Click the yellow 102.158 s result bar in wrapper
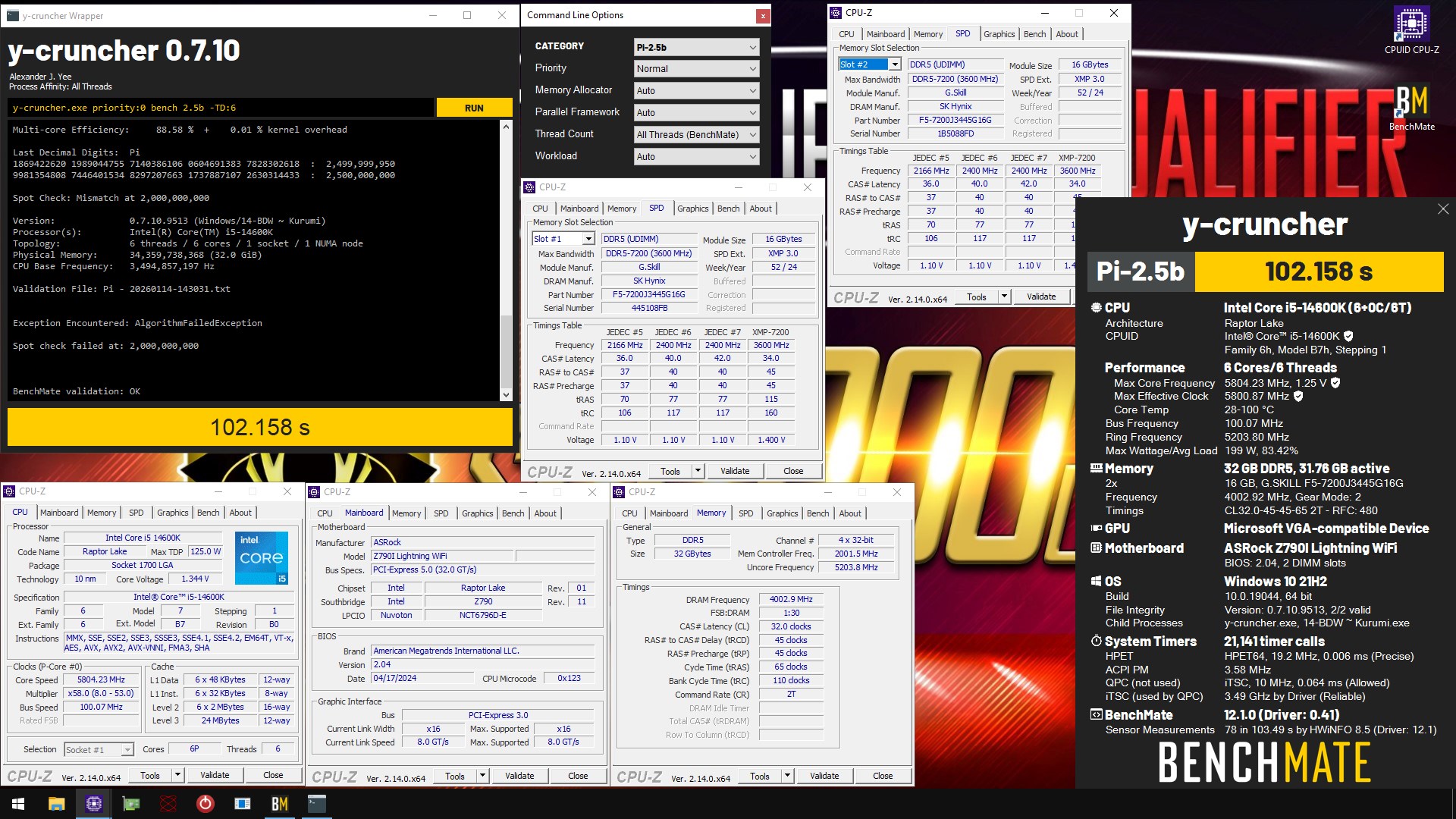Image resolution: width=1456 pixels, height=819 pixels. point(260,427)
